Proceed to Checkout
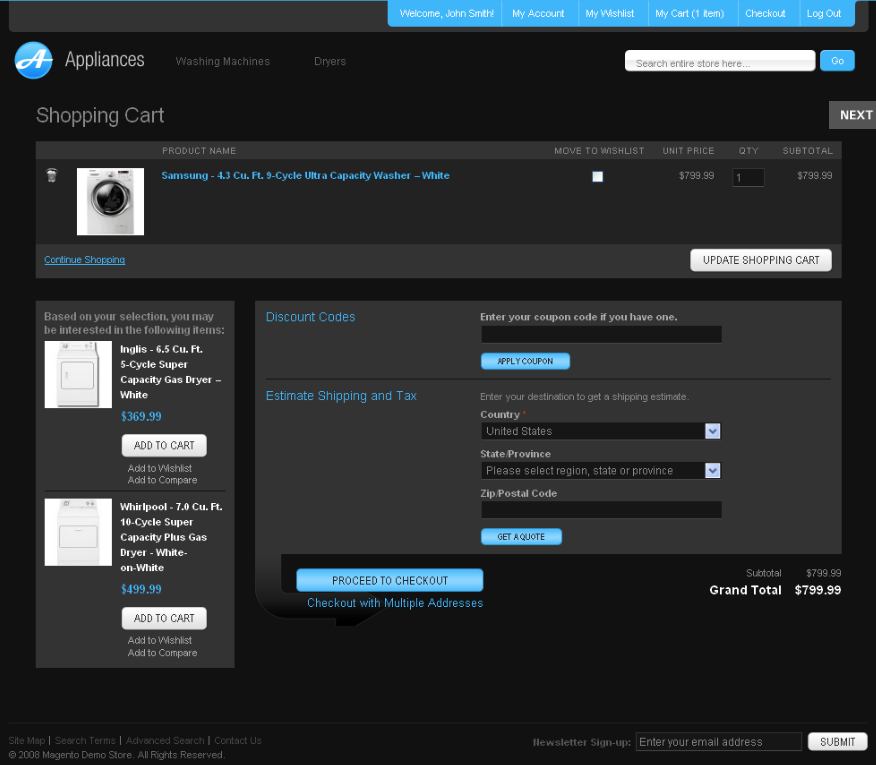The width and height of the screenshot is (876, 765). tap(389, 580)
